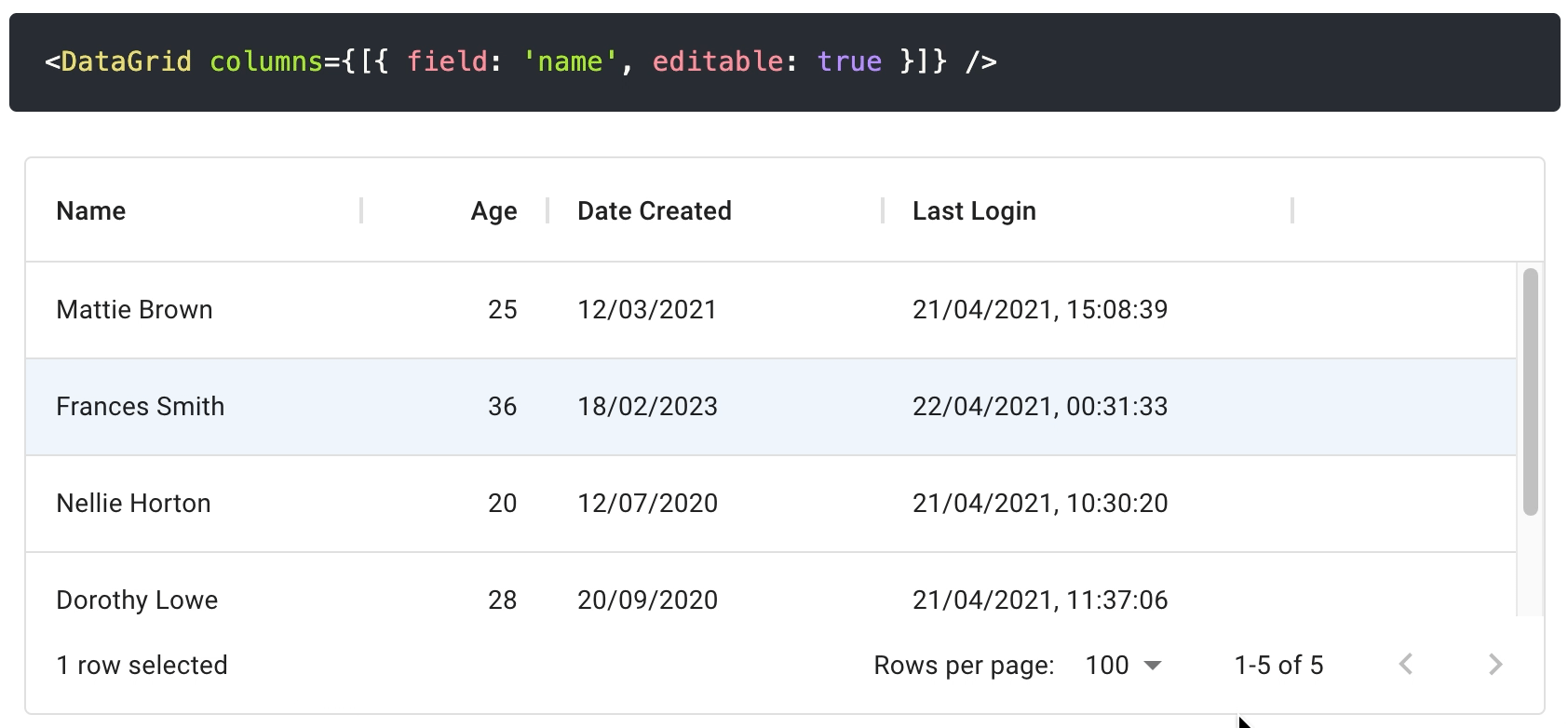This screenshot has width=1568, height=728.
Task: Click the Last Login column header
Action: (974, 211)
